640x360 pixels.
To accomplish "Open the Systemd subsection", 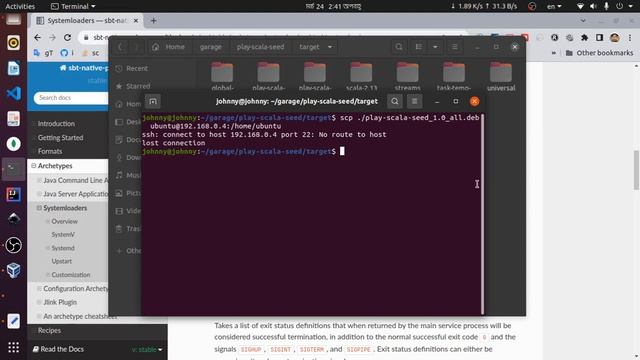I will click(63, 248).
